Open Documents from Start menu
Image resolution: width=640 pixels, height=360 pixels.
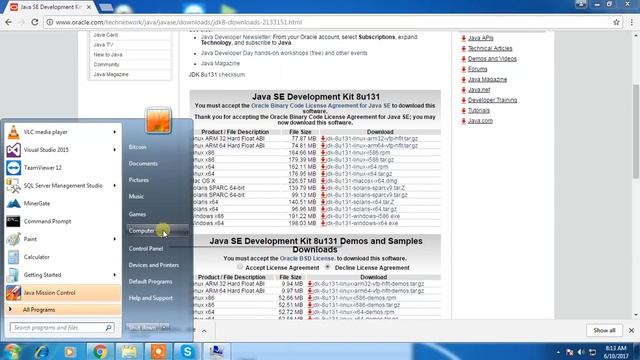point(143,164)
